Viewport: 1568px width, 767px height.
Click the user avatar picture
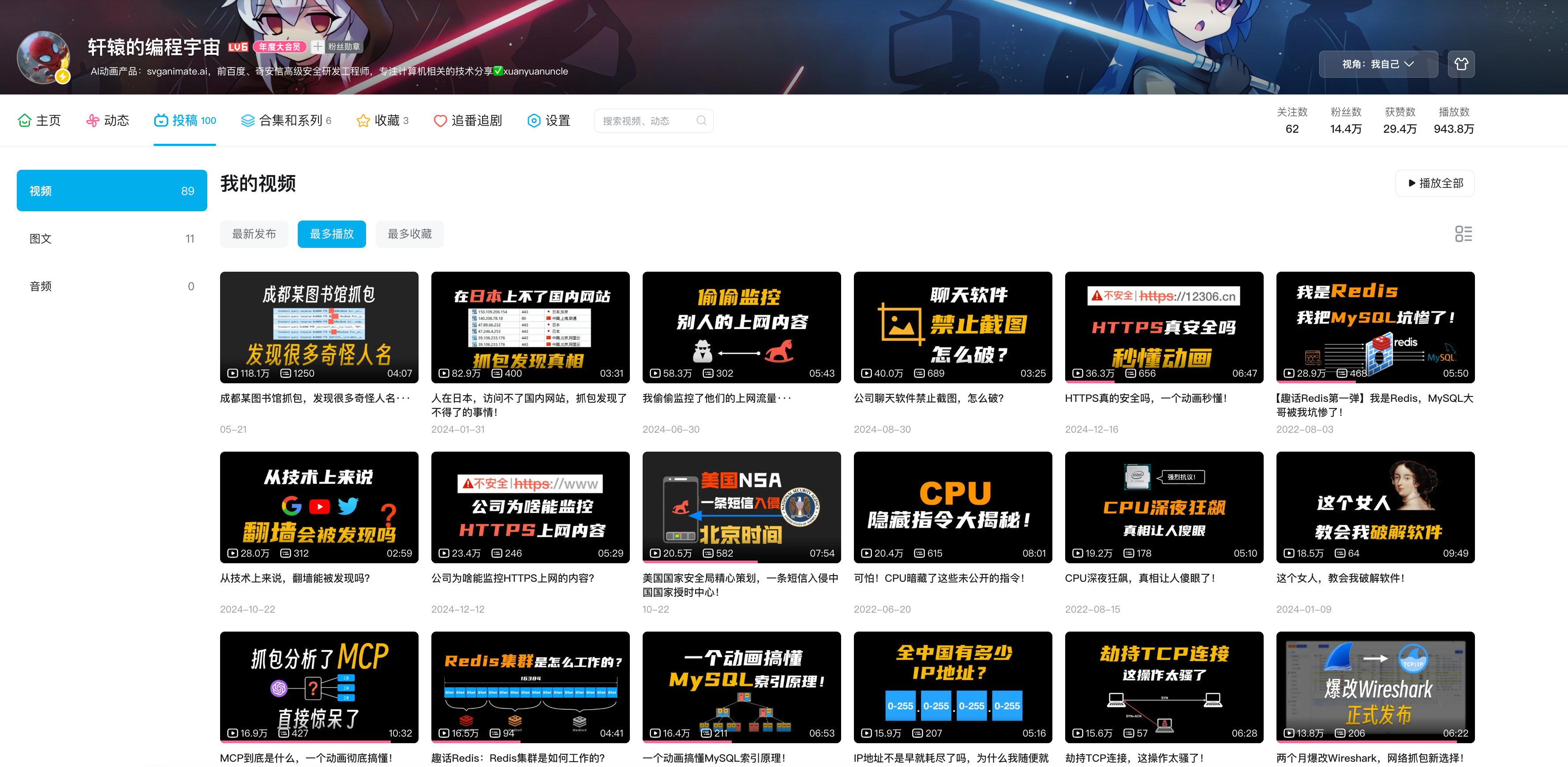43,58
